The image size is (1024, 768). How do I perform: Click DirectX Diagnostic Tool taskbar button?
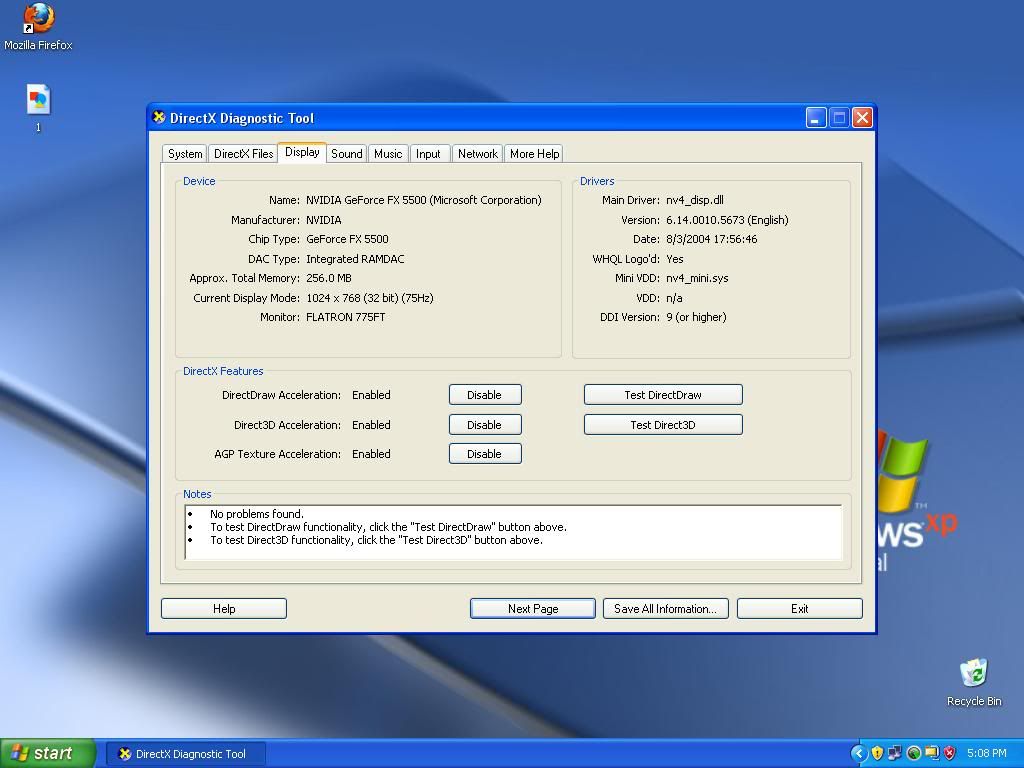[186, 754]
